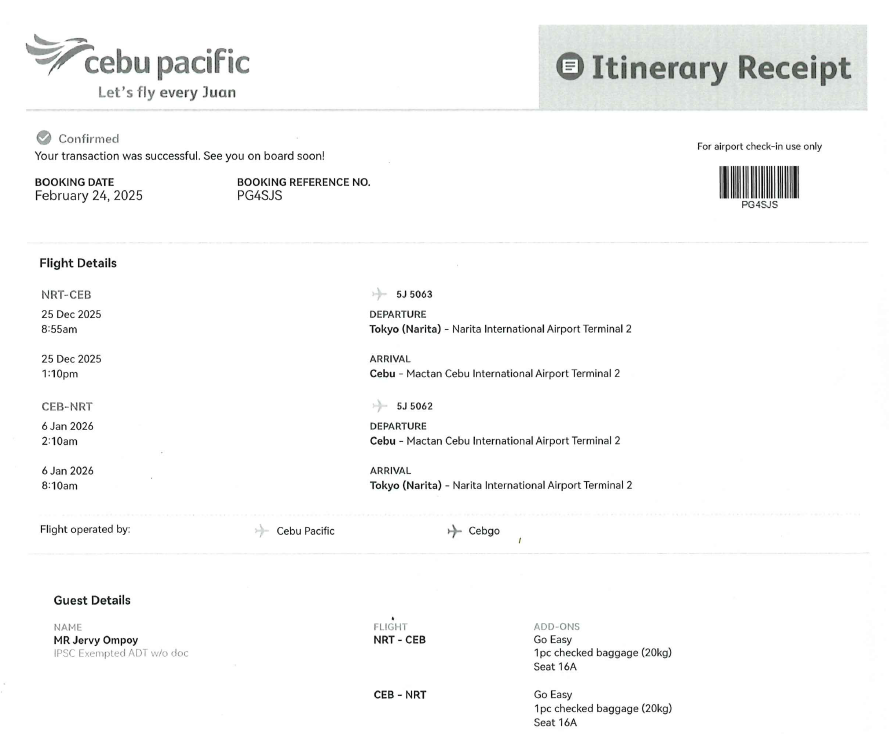Click the ADD-ONS column label
This screenshot has width=889, height=740.
tap(559, 627)
